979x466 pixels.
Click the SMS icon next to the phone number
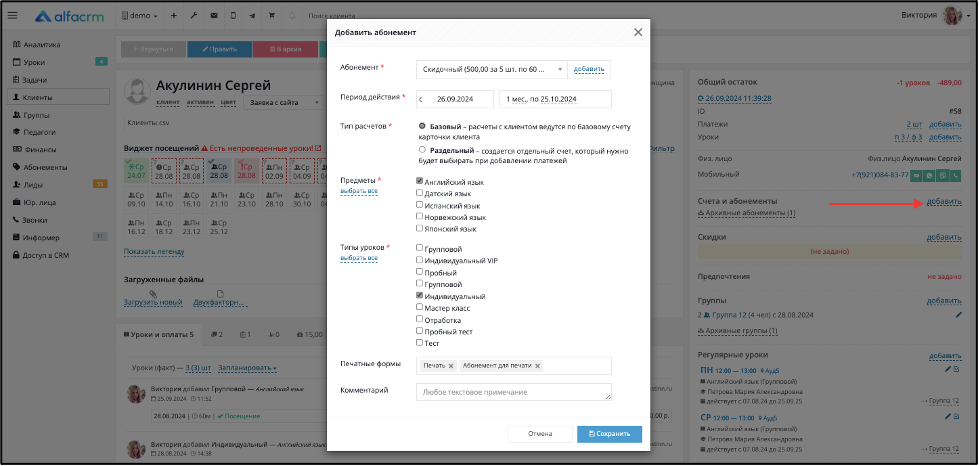(917, 176)
